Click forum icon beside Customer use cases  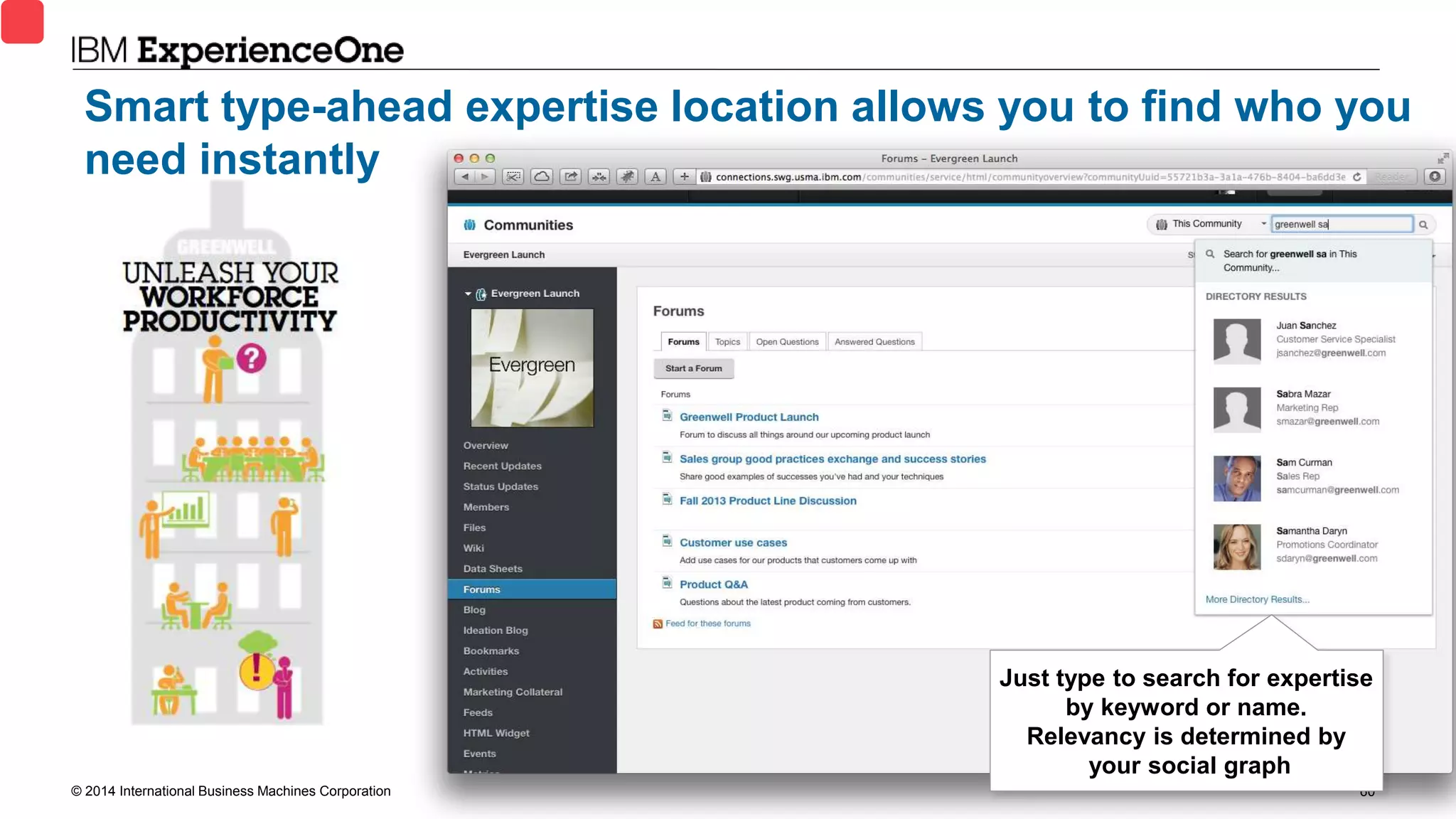tap(667, 541)
